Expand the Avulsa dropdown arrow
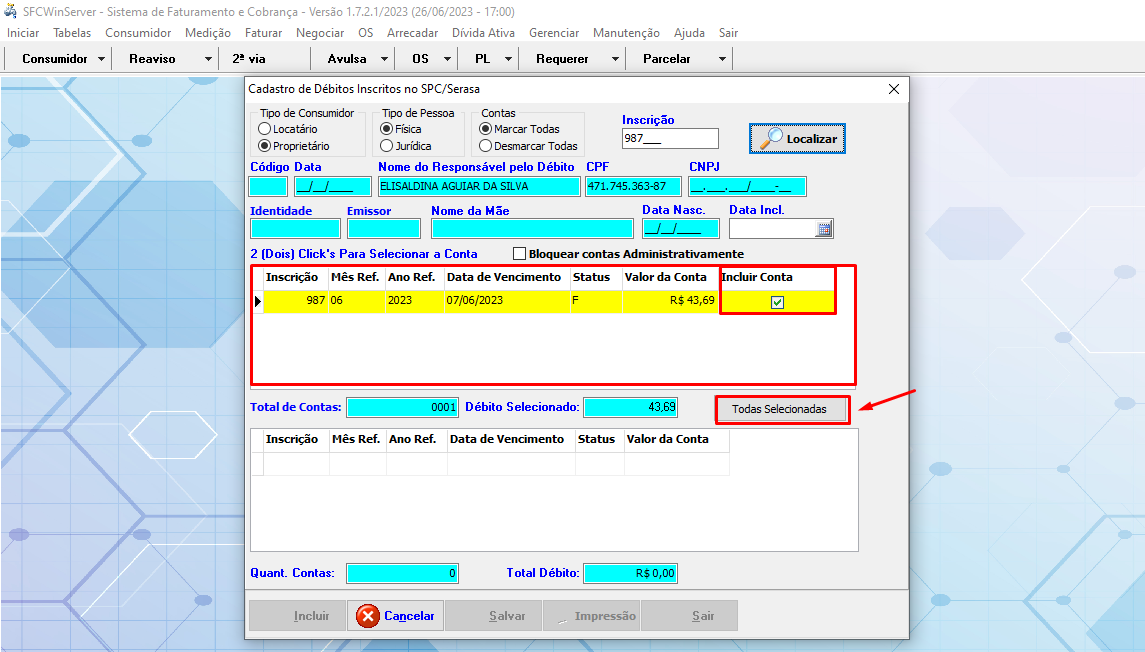Viewport: 1145px width, 652px height. (x=385, y=59)
